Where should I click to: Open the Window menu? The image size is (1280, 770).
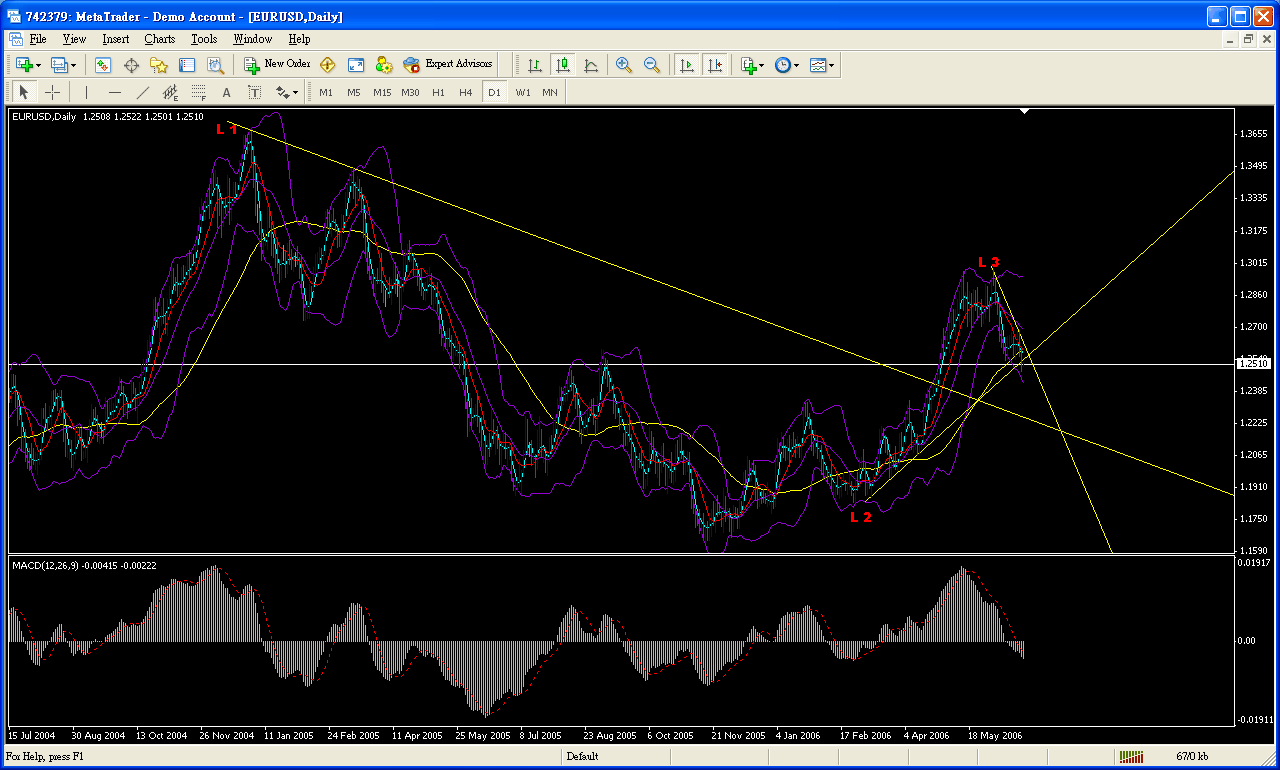252,39
